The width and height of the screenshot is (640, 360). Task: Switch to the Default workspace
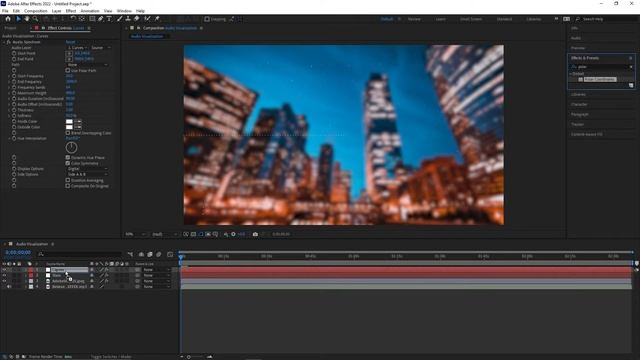tap(387, 19)
